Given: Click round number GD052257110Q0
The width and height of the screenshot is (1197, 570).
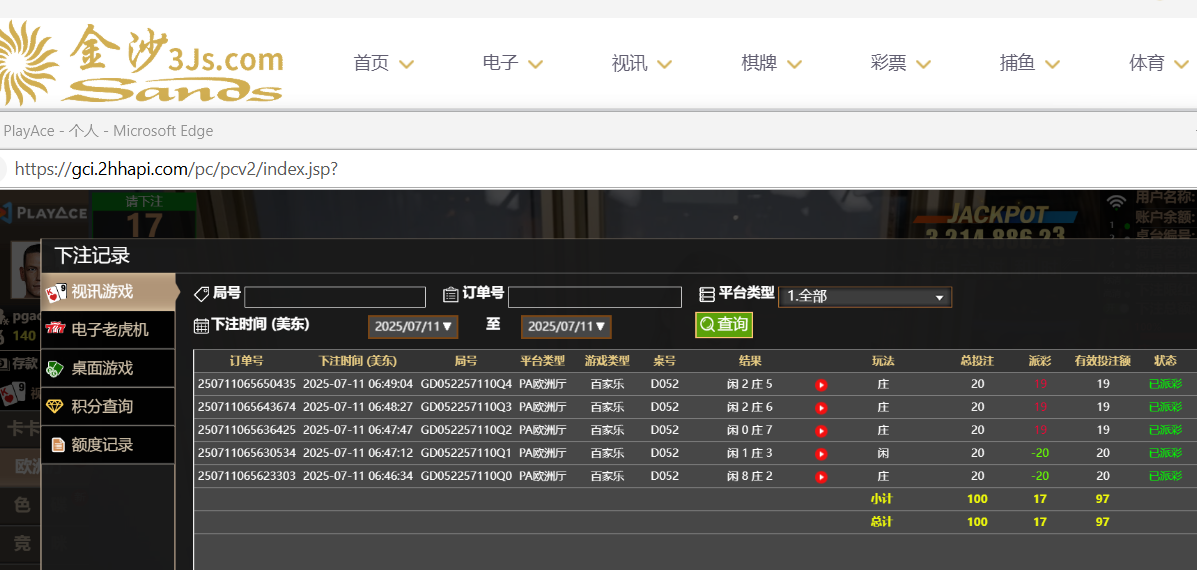Looking at the screenshot, I should pos(466,476).
